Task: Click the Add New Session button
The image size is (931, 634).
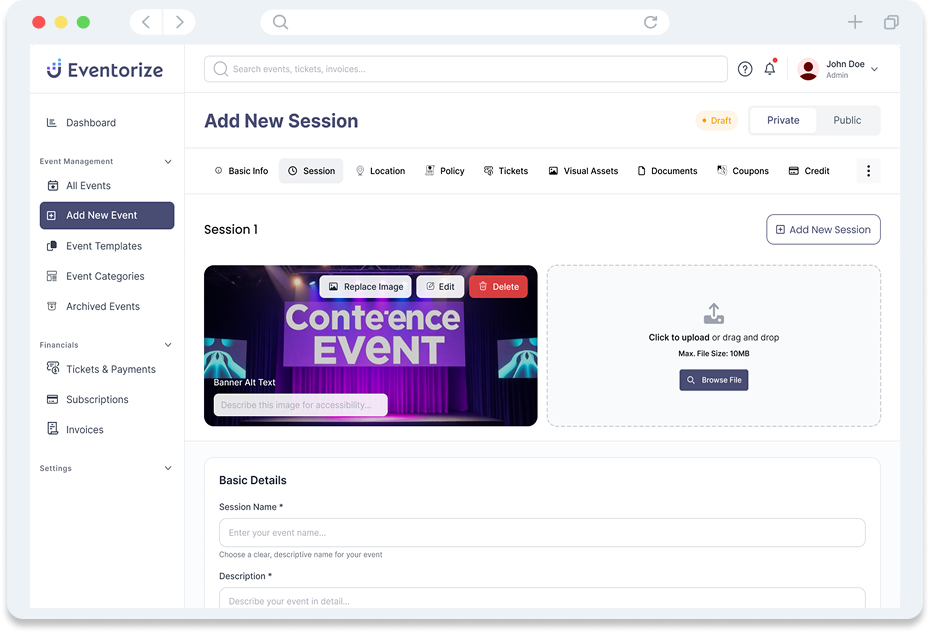Action: tap(823, 229)
